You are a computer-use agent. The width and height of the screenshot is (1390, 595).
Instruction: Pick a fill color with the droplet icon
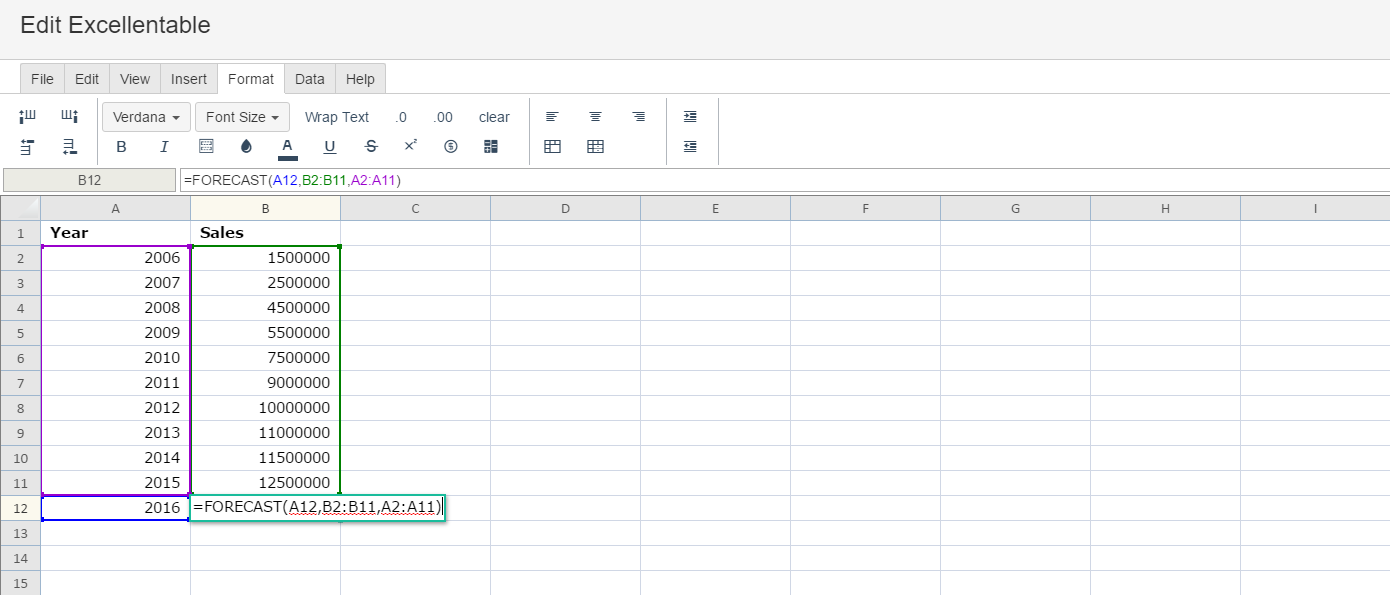click(247, 147)
